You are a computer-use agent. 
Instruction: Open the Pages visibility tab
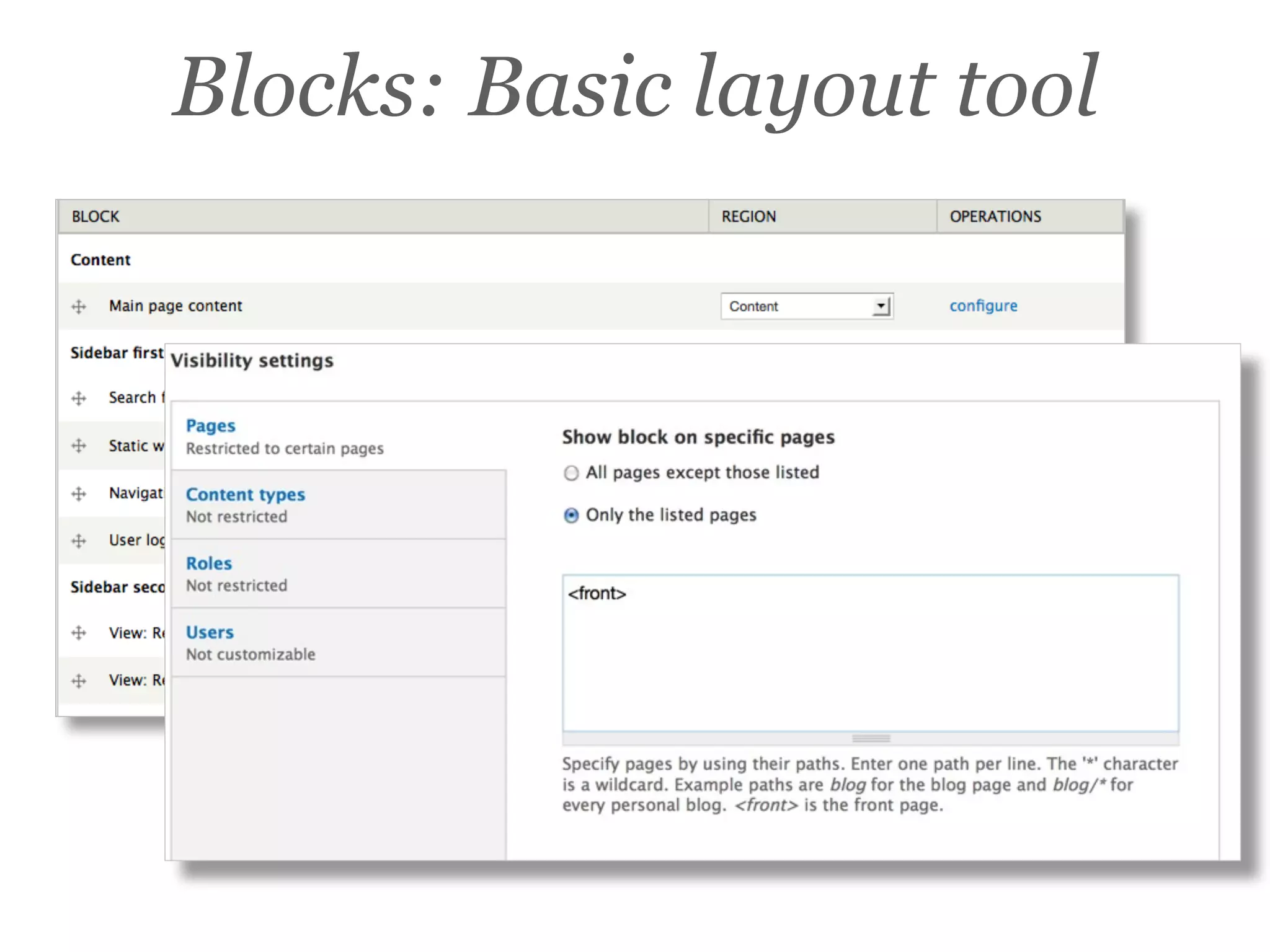339,436
